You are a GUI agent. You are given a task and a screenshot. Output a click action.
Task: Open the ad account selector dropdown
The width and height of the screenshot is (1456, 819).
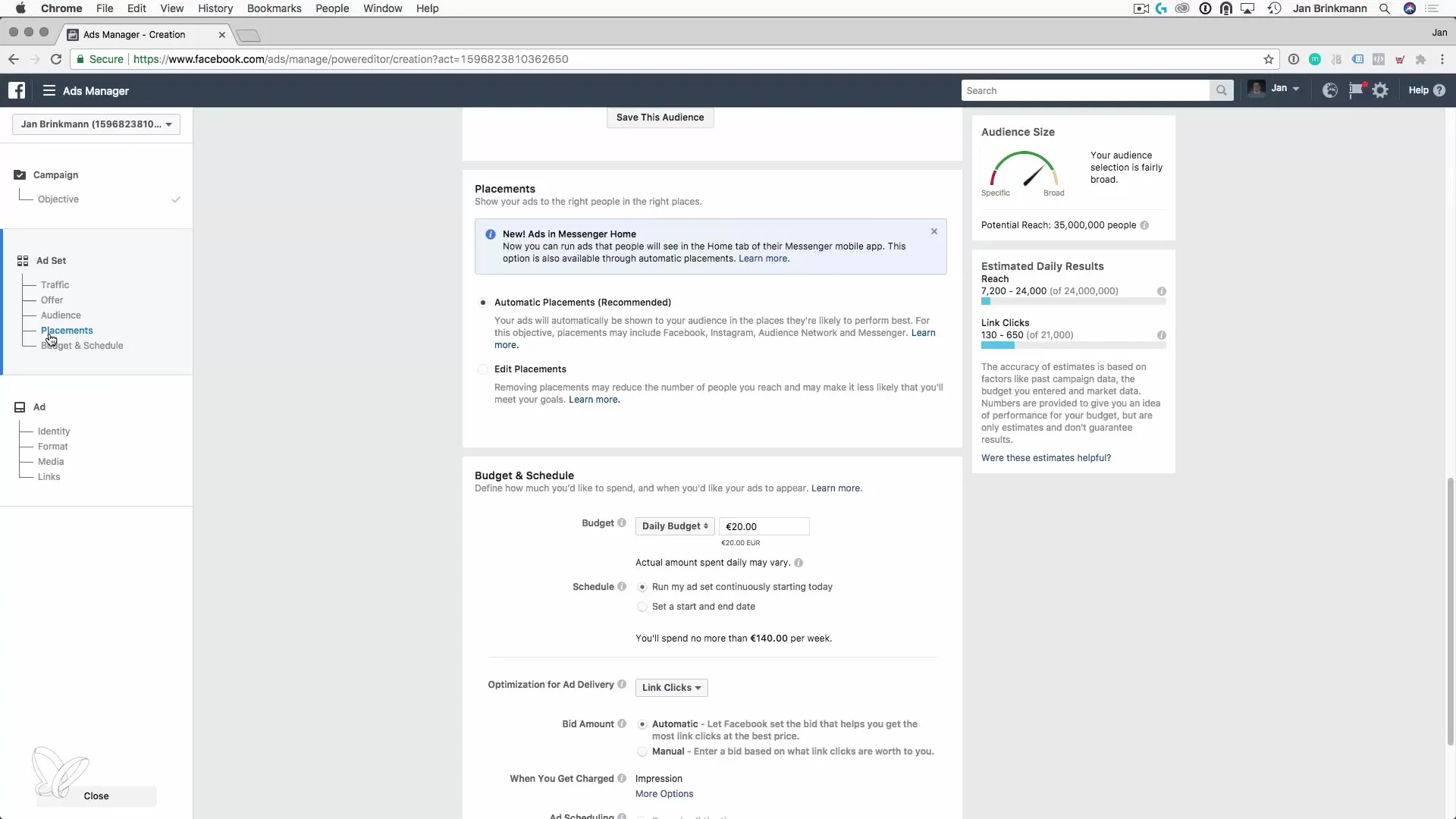(96, 124)
